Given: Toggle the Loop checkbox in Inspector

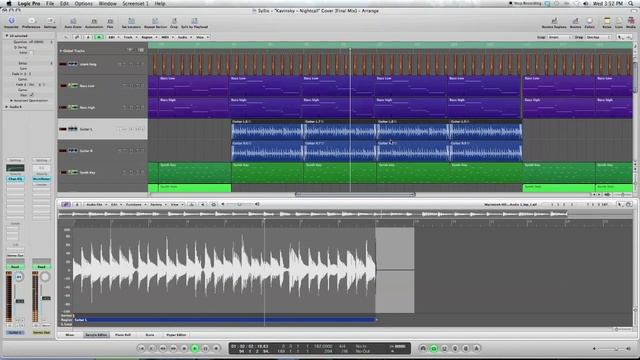Looking at the screenshot, I should pyautogui.click(x=31, y=52).
